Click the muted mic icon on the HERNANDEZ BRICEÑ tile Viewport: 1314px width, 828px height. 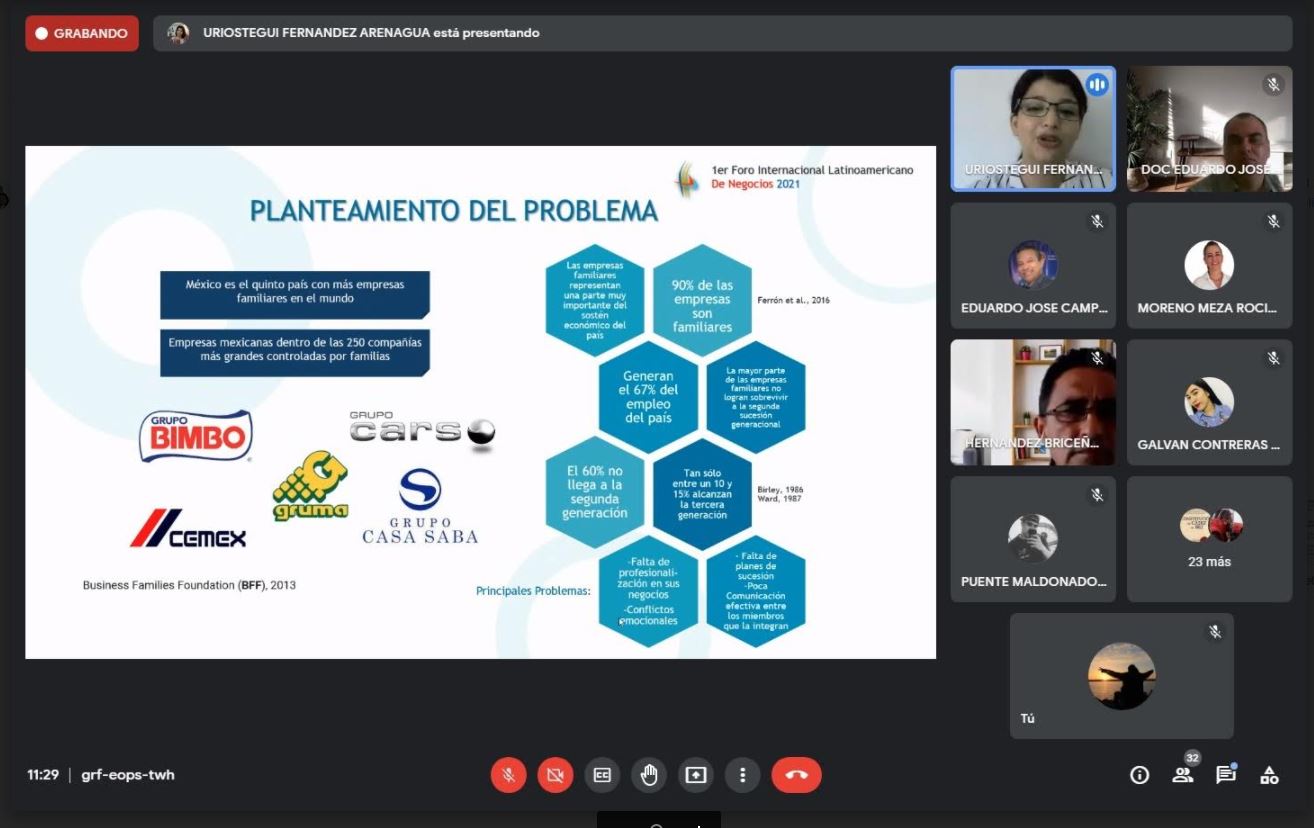tap(1097, 358)
